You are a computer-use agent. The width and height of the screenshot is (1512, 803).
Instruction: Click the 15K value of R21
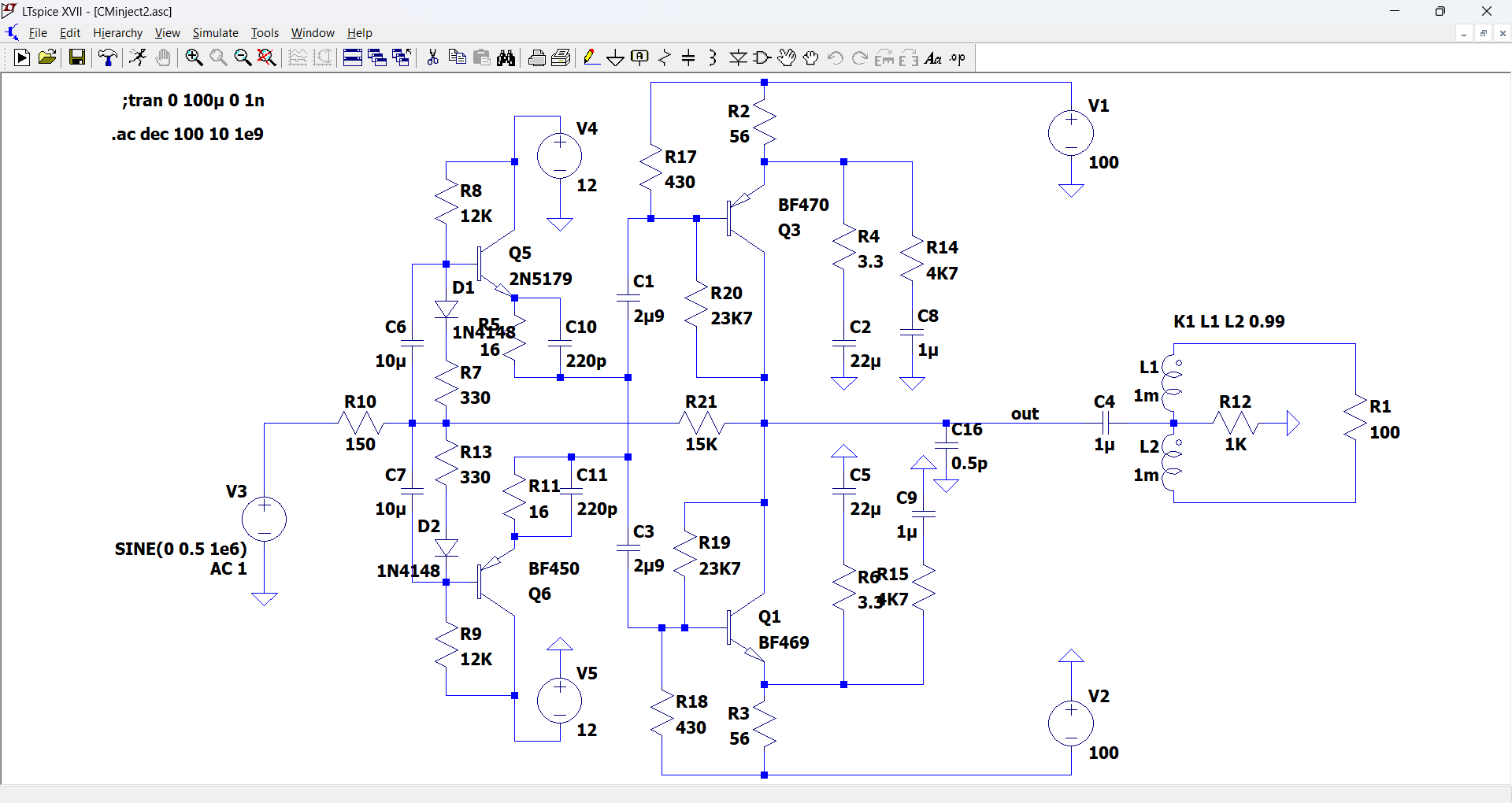pos(701,444)
